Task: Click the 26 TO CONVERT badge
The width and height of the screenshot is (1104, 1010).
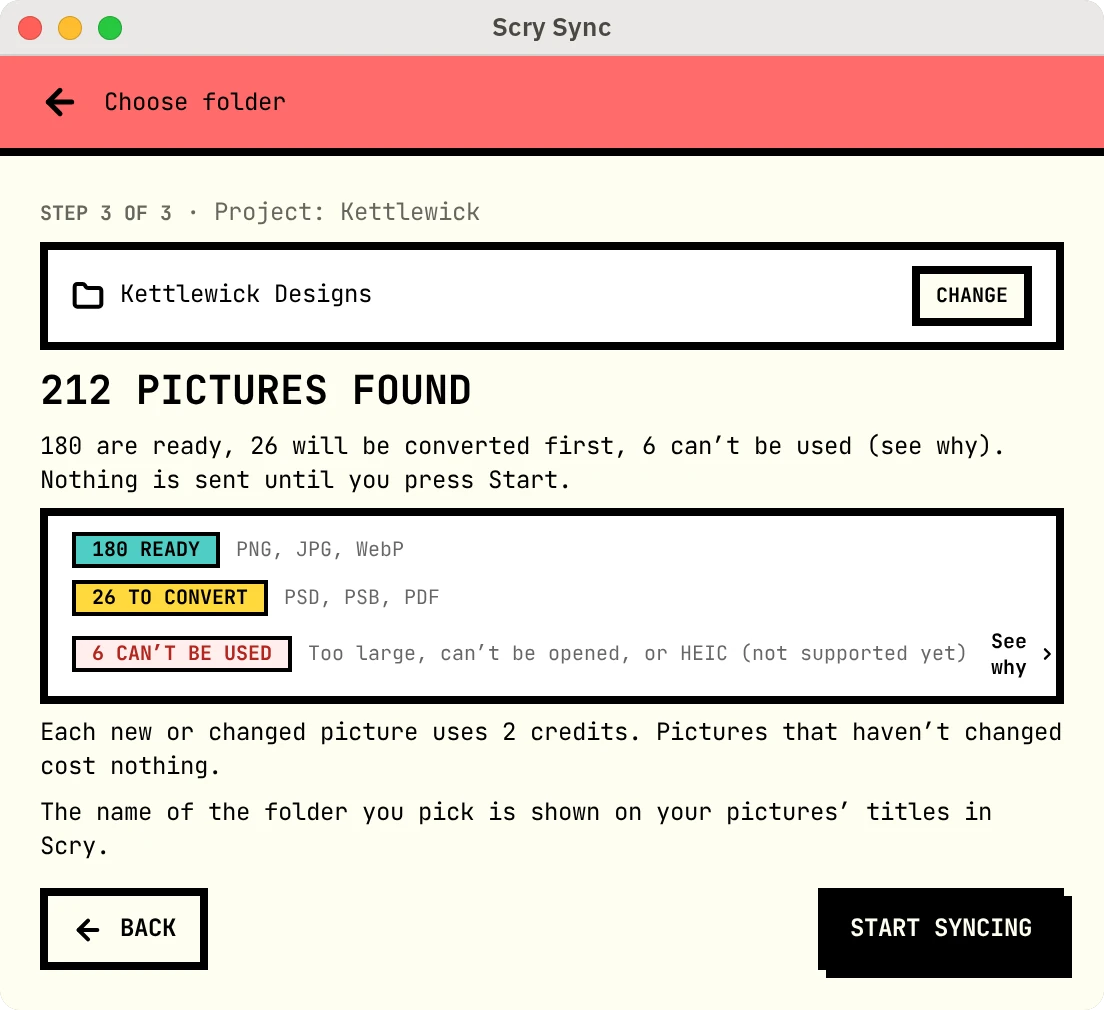Action: tap(170, 597)
